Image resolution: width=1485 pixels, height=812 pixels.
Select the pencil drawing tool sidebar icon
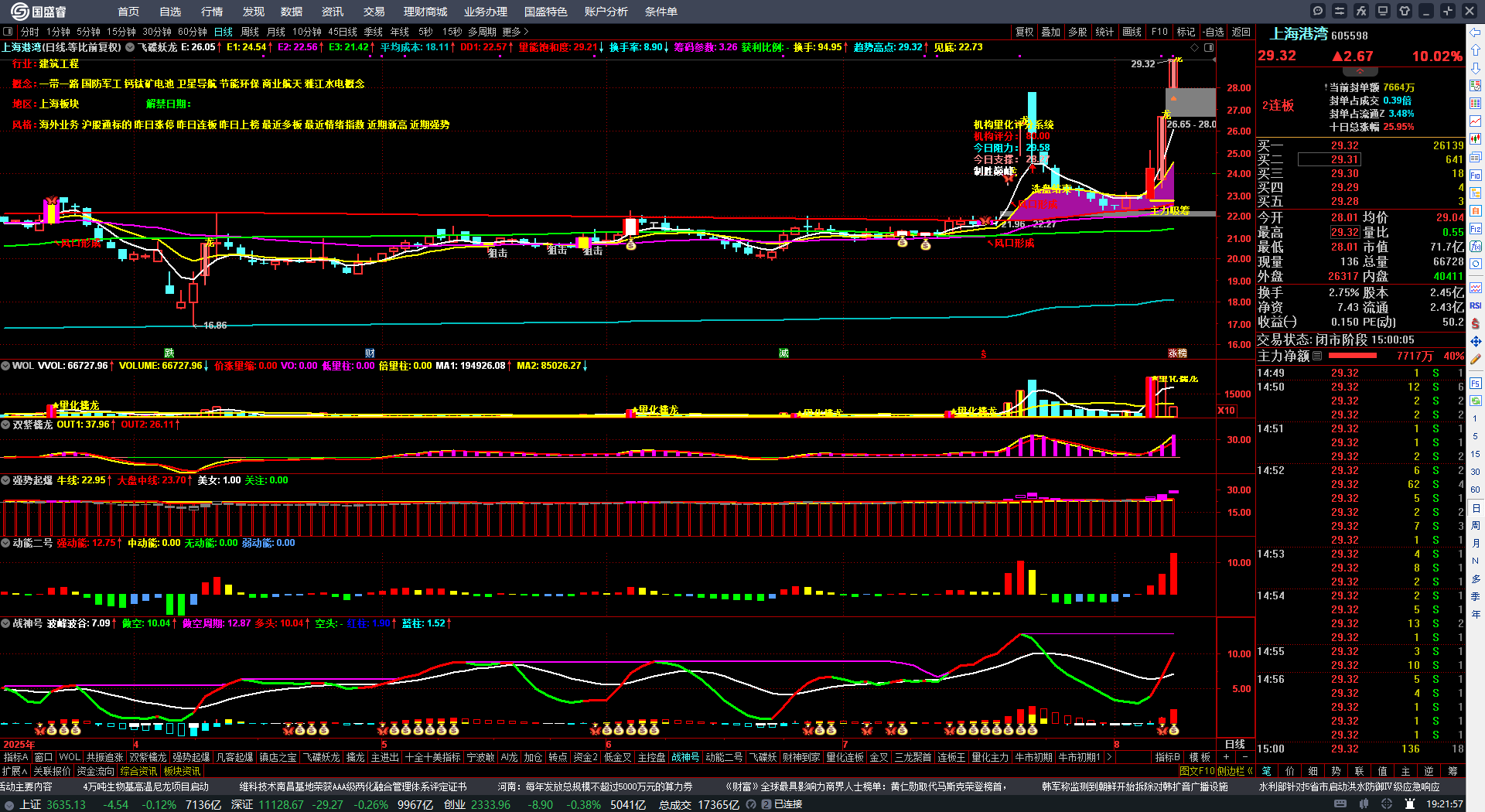click(1476, 359)
